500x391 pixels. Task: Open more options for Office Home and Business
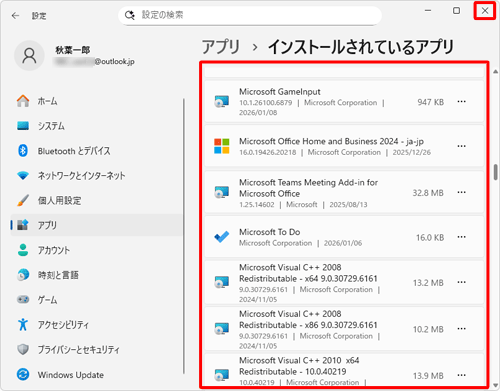tap(461, 146)
